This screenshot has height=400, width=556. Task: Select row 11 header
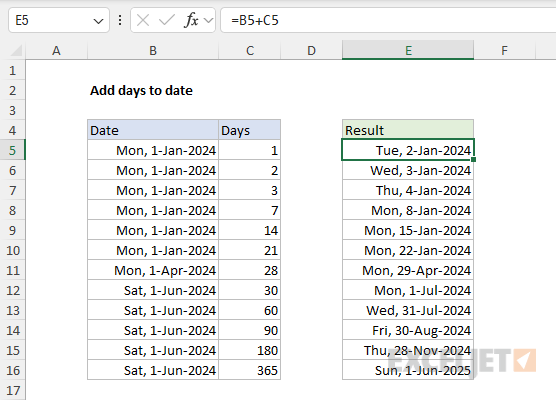(12, 270)
